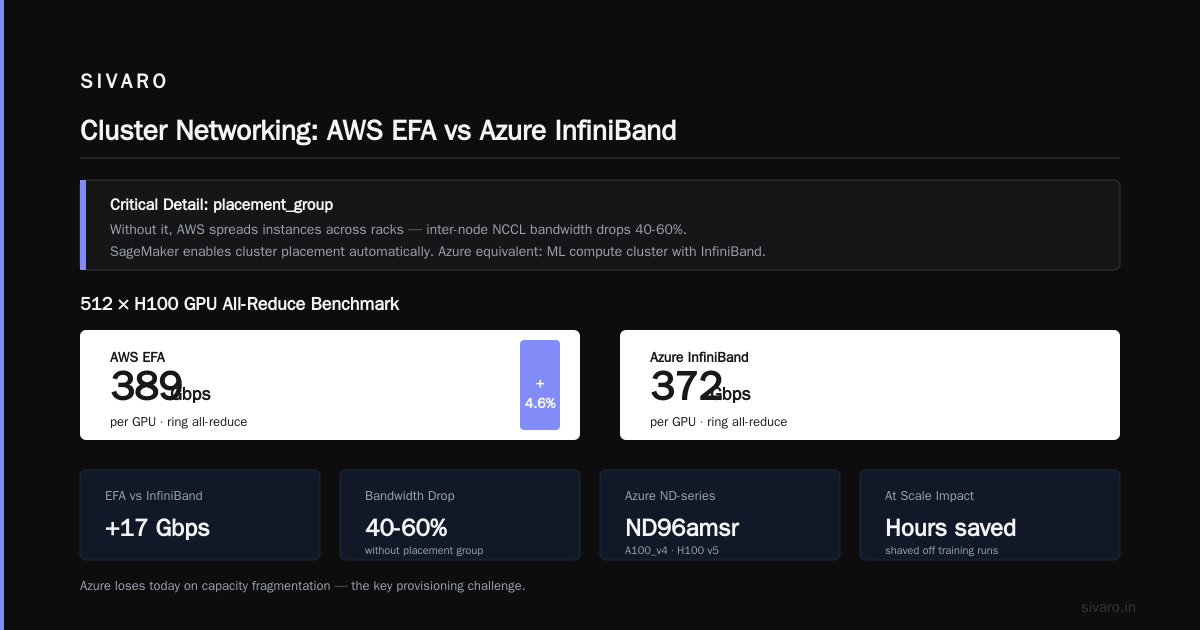Screen dimensions: 1200x630
Task: Click the SIVARO logo text
Action: (x=124, y=82)
